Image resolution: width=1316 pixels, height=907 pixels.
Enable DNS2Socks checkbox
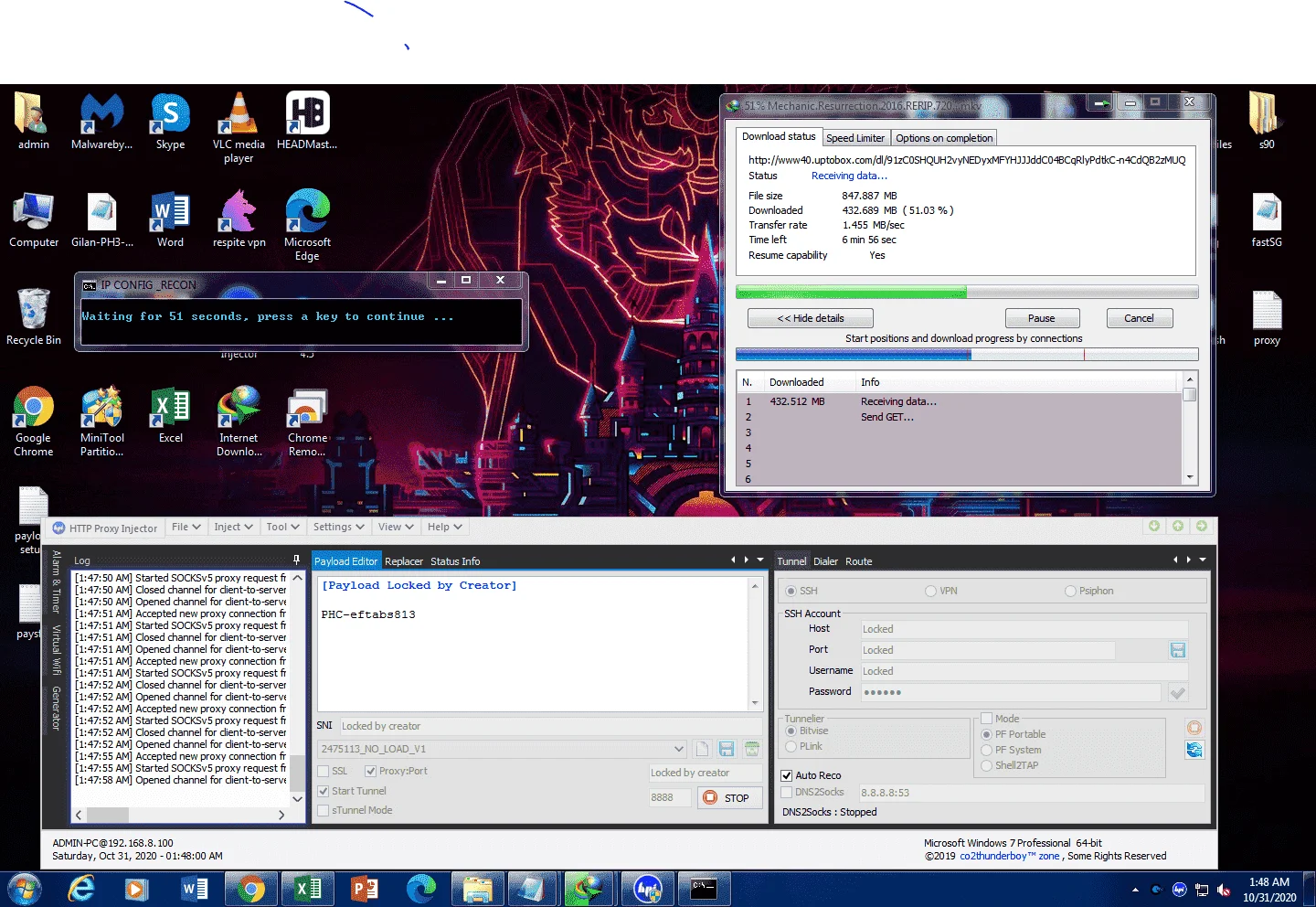[786, 792]
